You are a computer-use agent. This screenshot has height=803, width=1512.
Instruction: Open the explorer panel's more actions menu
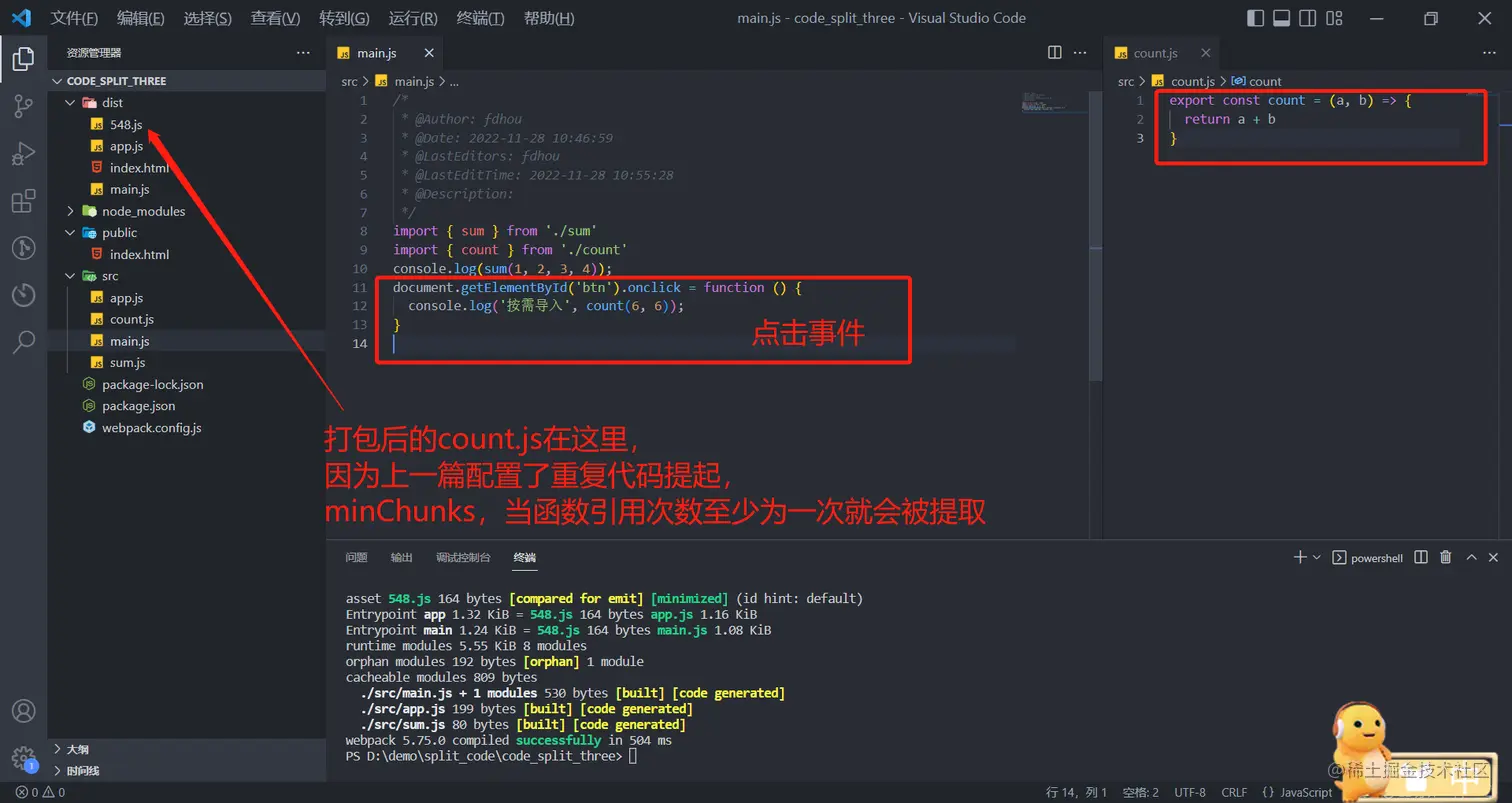(303, 52)
